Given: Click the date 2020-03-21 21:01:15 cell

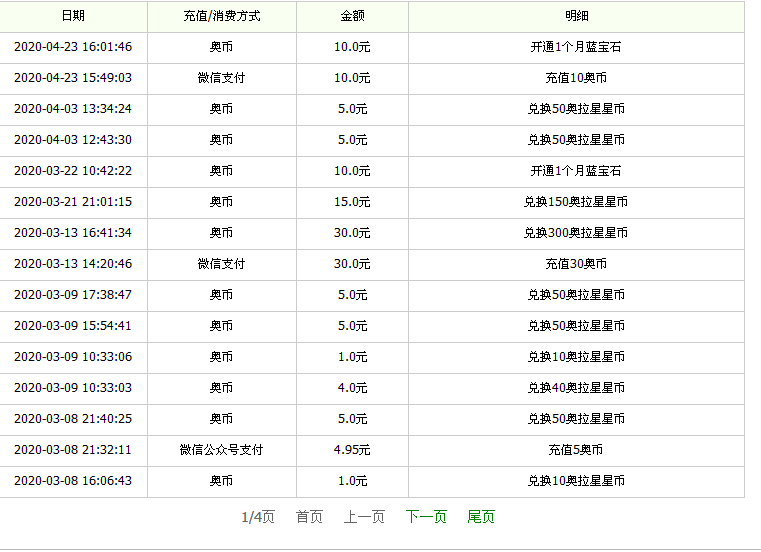Looking at the screenshot, I should click(73, 202).
